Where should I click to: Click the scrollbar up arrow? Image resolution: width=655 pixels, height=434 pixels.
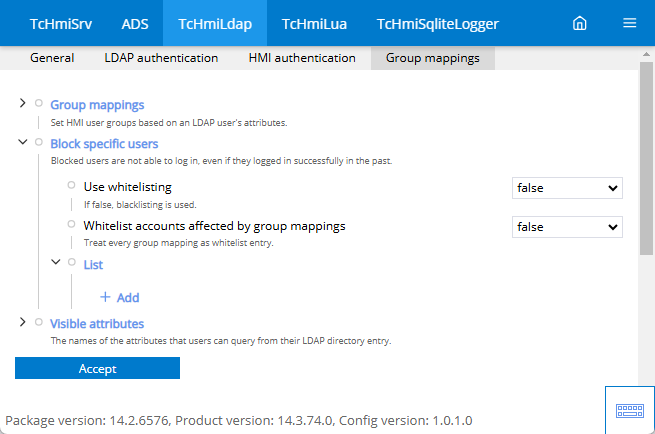646,54
